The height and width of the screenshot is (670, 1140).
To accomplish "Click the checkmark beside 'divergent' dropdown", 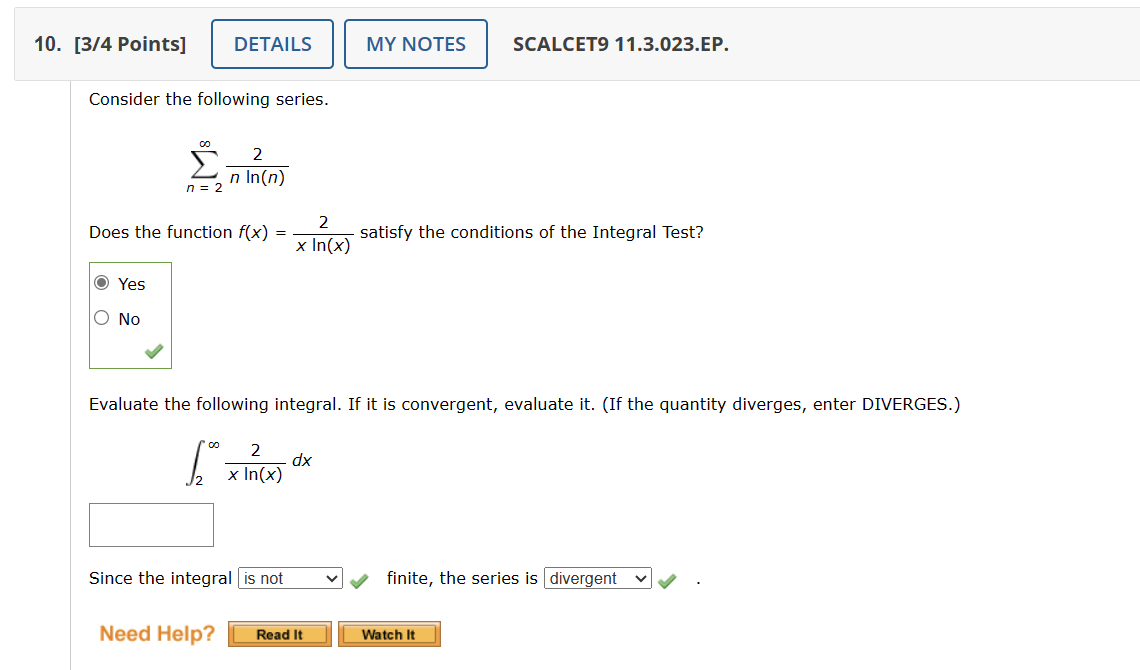I will pos(667,578).
